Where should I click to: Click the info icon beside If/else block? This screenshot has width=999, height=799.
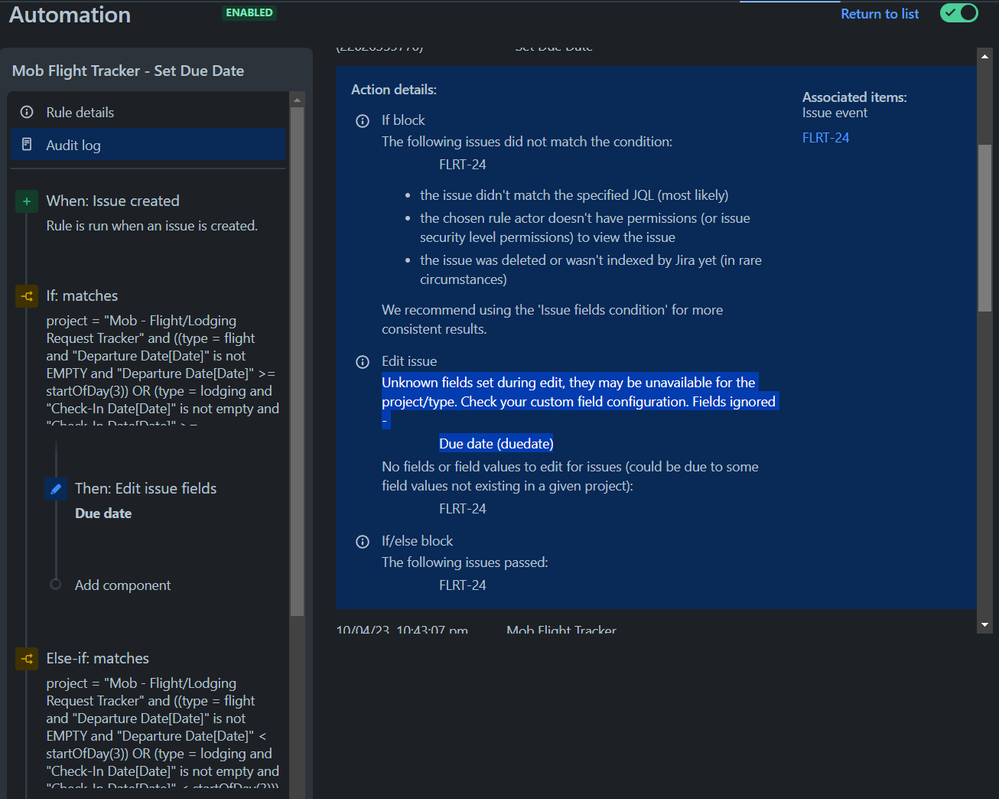click(x=363, y=542)
